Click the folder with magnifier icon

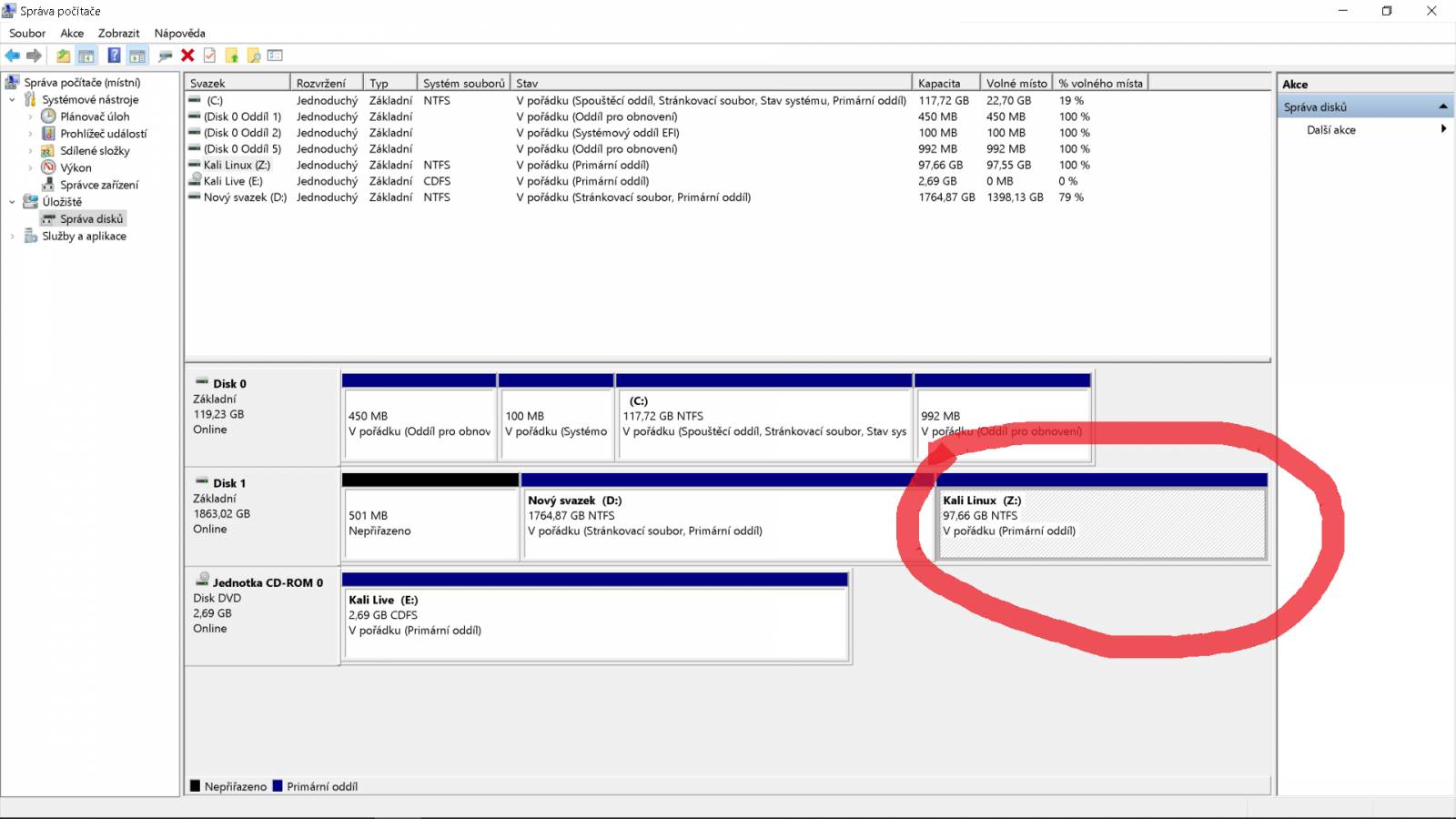[x=254, y=56]
